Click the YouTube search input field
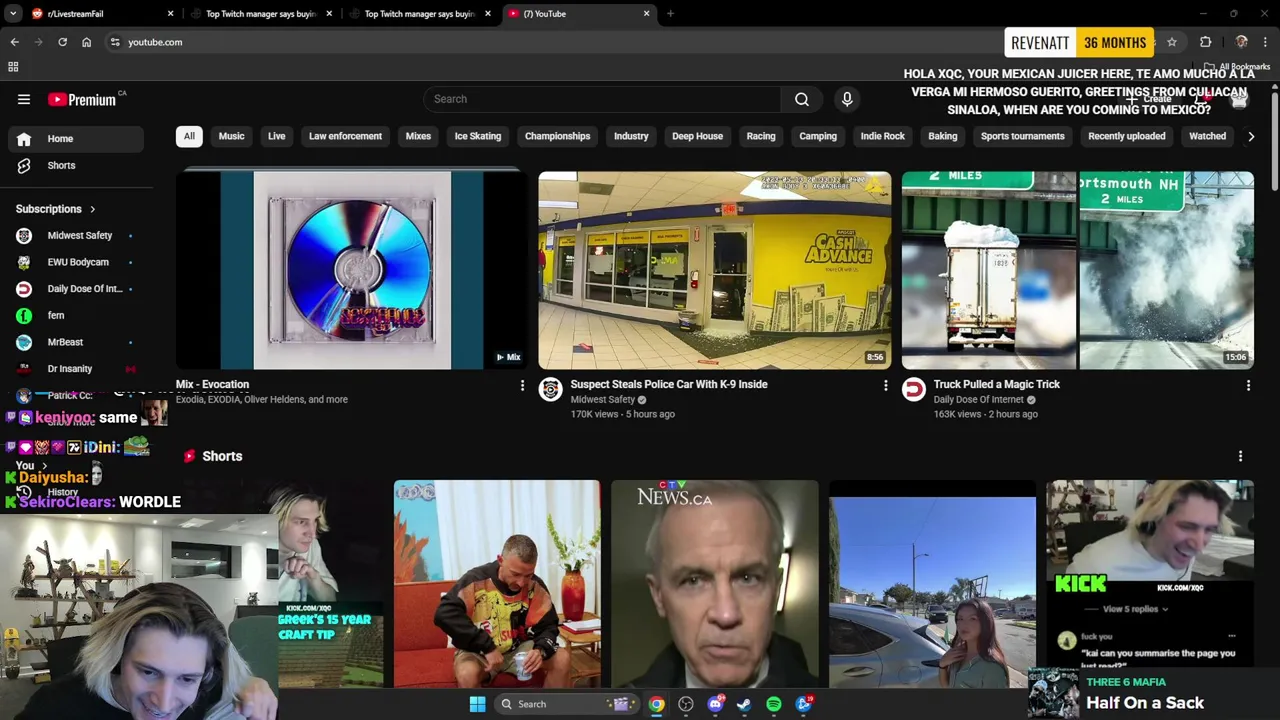Screen dimensions: 1280x720 602,99
